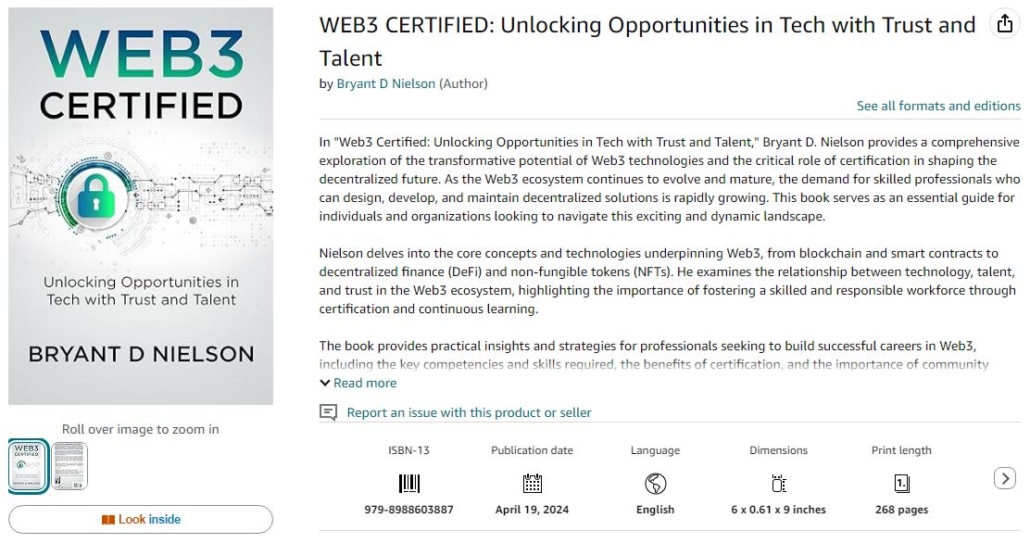Viewport: 1030px width, 543px height.
Task: Click the Read more chevron arrow
Action: pyautogui.click(x=325, y=383)
